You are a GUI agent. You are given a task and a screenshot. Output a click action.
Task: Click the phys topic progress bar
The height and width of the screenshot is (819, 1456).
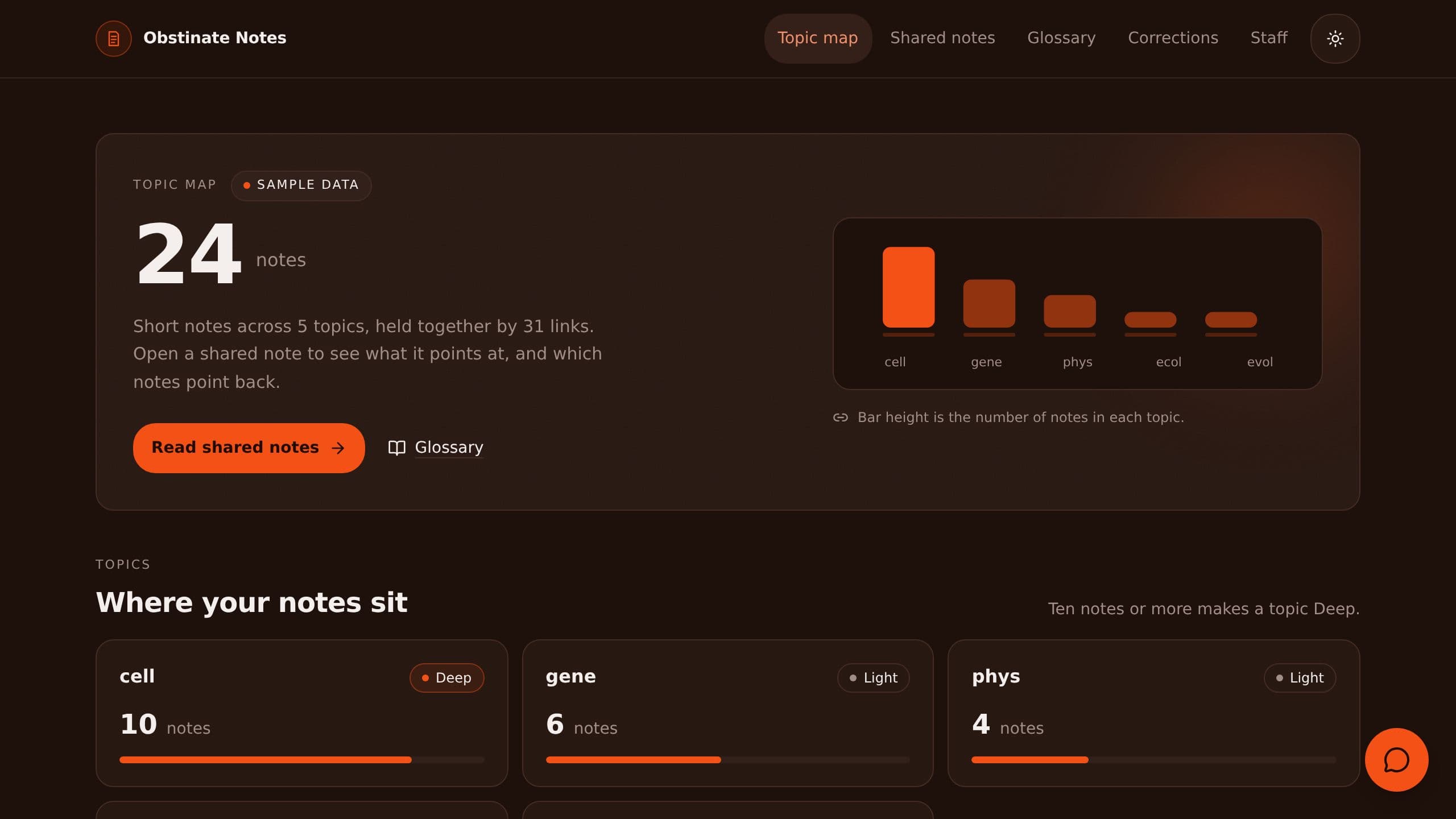1153,760
